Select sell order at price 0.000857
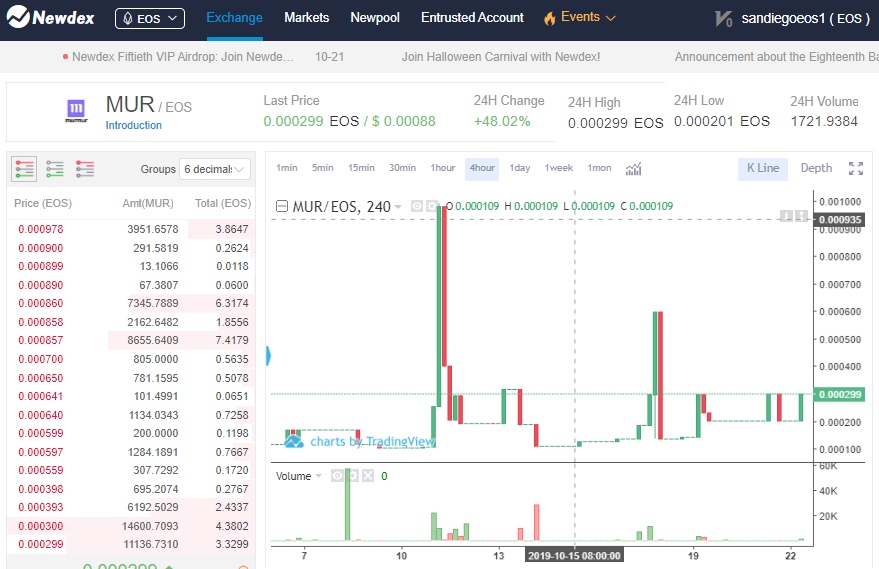Screen dimensions: 879x569 click(131, 340)
